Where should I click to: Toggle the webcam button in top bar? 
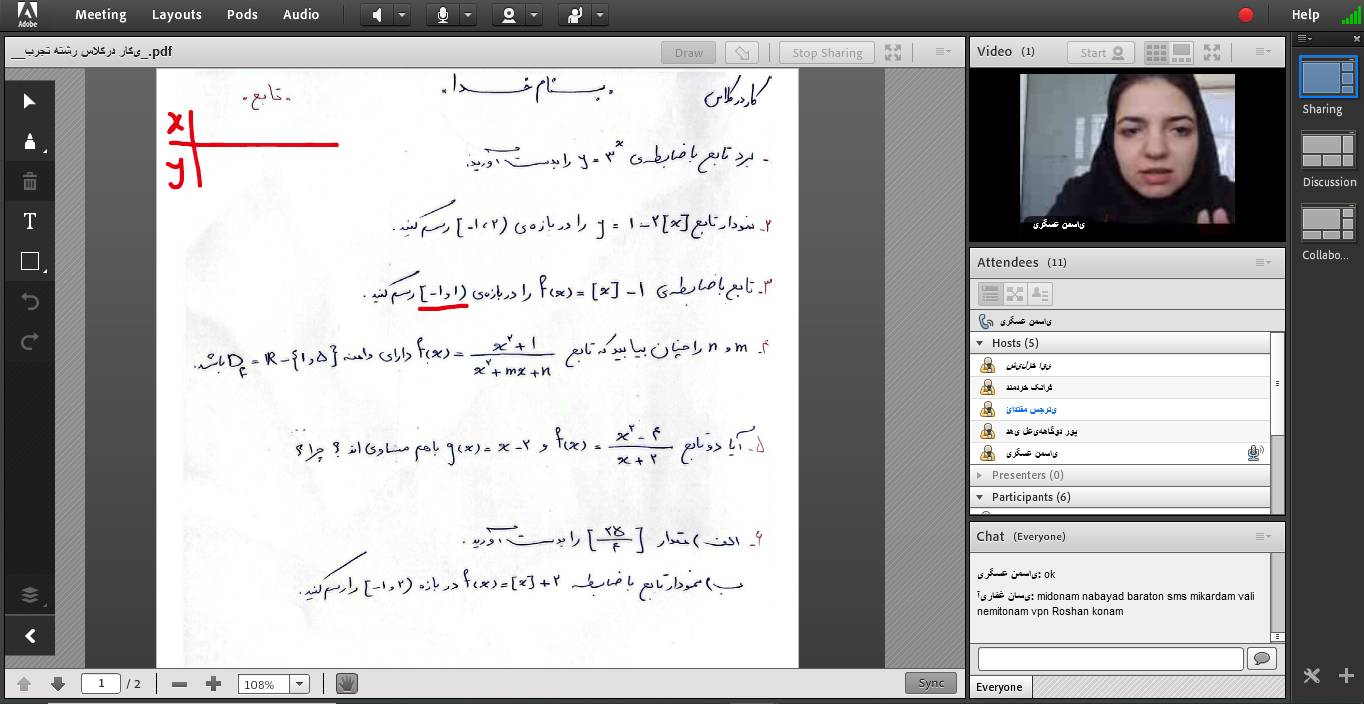pos(509,15)
